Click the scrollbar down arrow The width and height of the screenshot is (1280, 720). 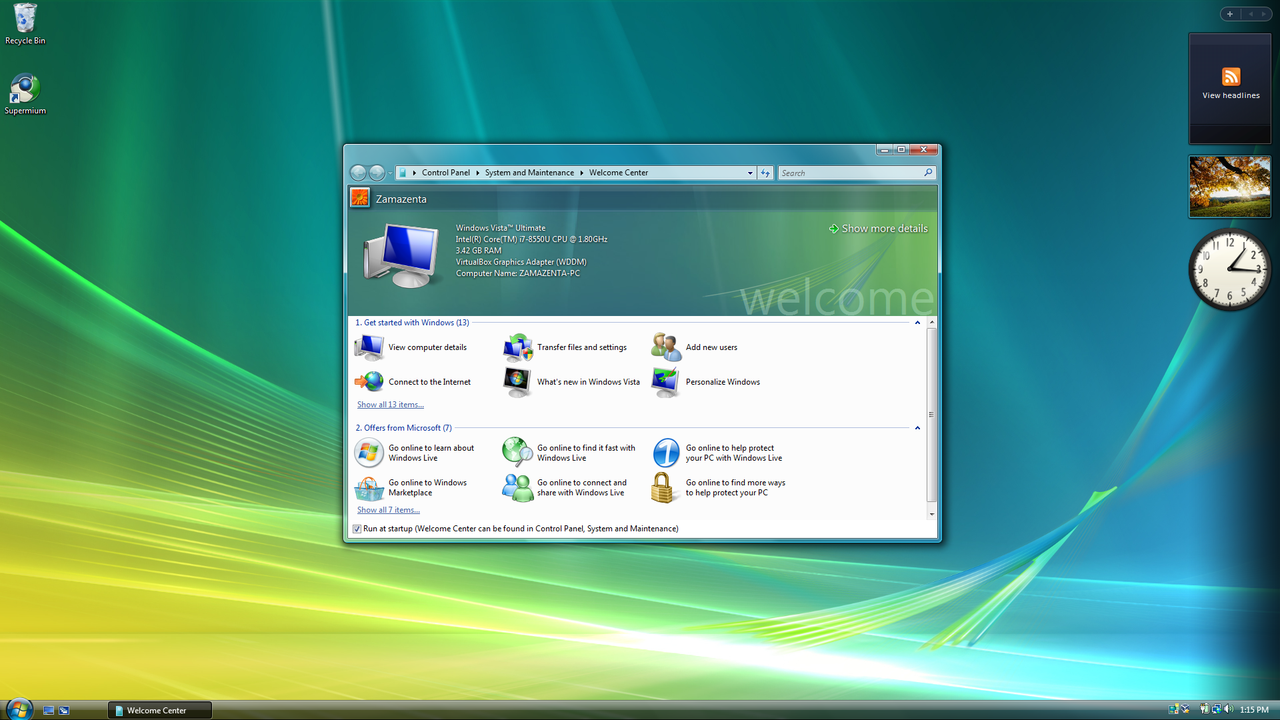(932, 514)
